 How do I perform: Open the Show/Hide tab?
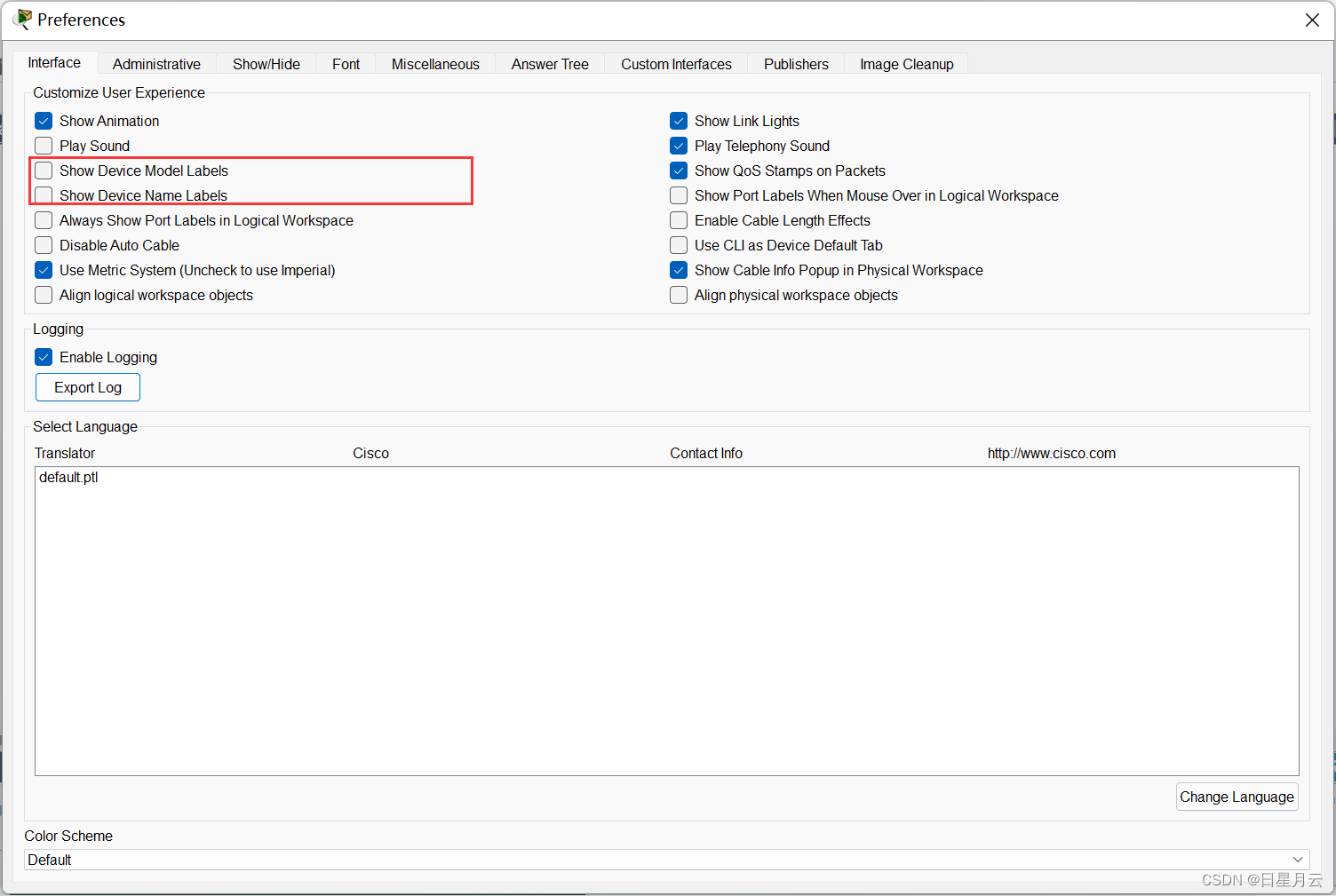click(x=266, y=64)
